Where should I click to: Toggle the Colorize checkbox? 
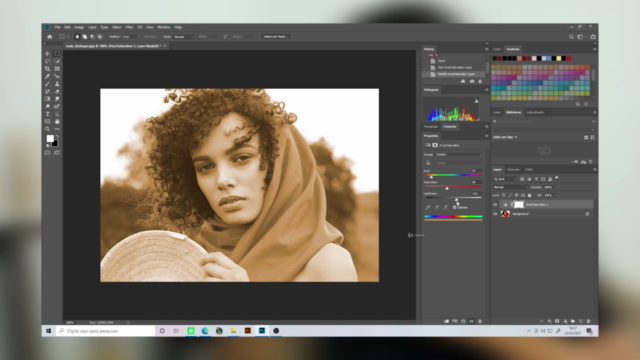point(454,208)
